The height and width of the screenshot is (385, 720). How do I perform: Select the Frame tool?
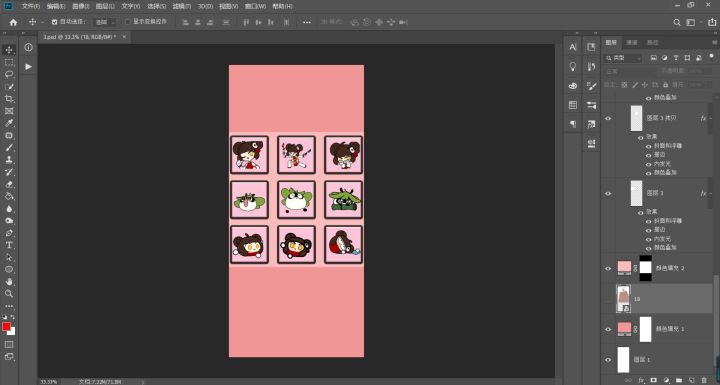[9, 111]
